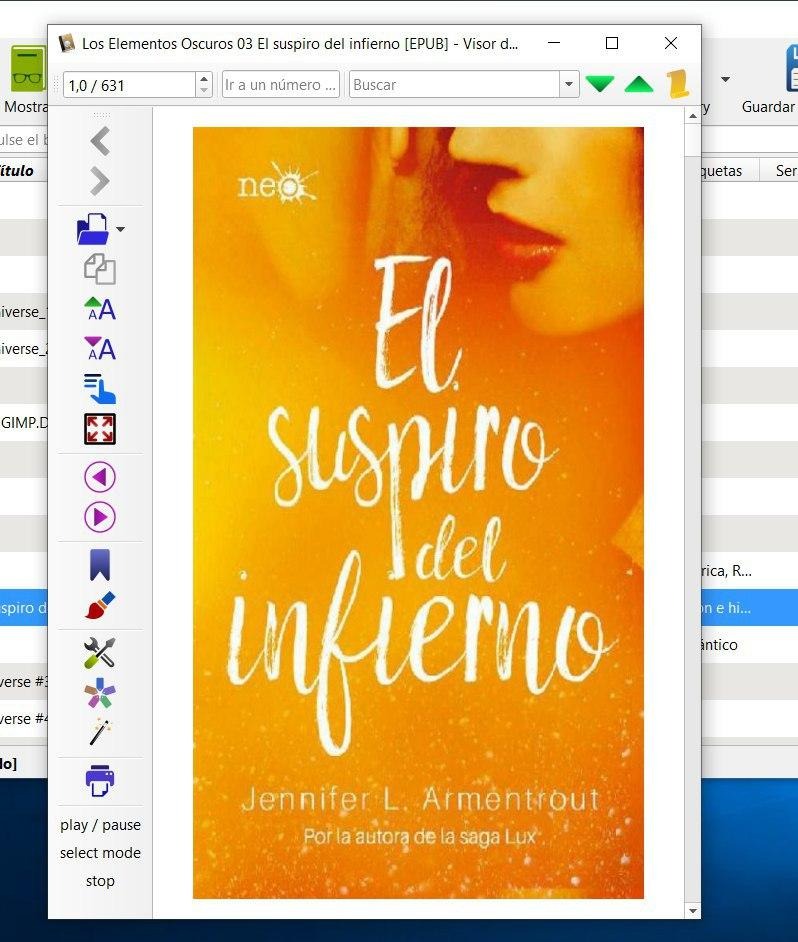Find previous match with the green up arrow

click(639, 84)
